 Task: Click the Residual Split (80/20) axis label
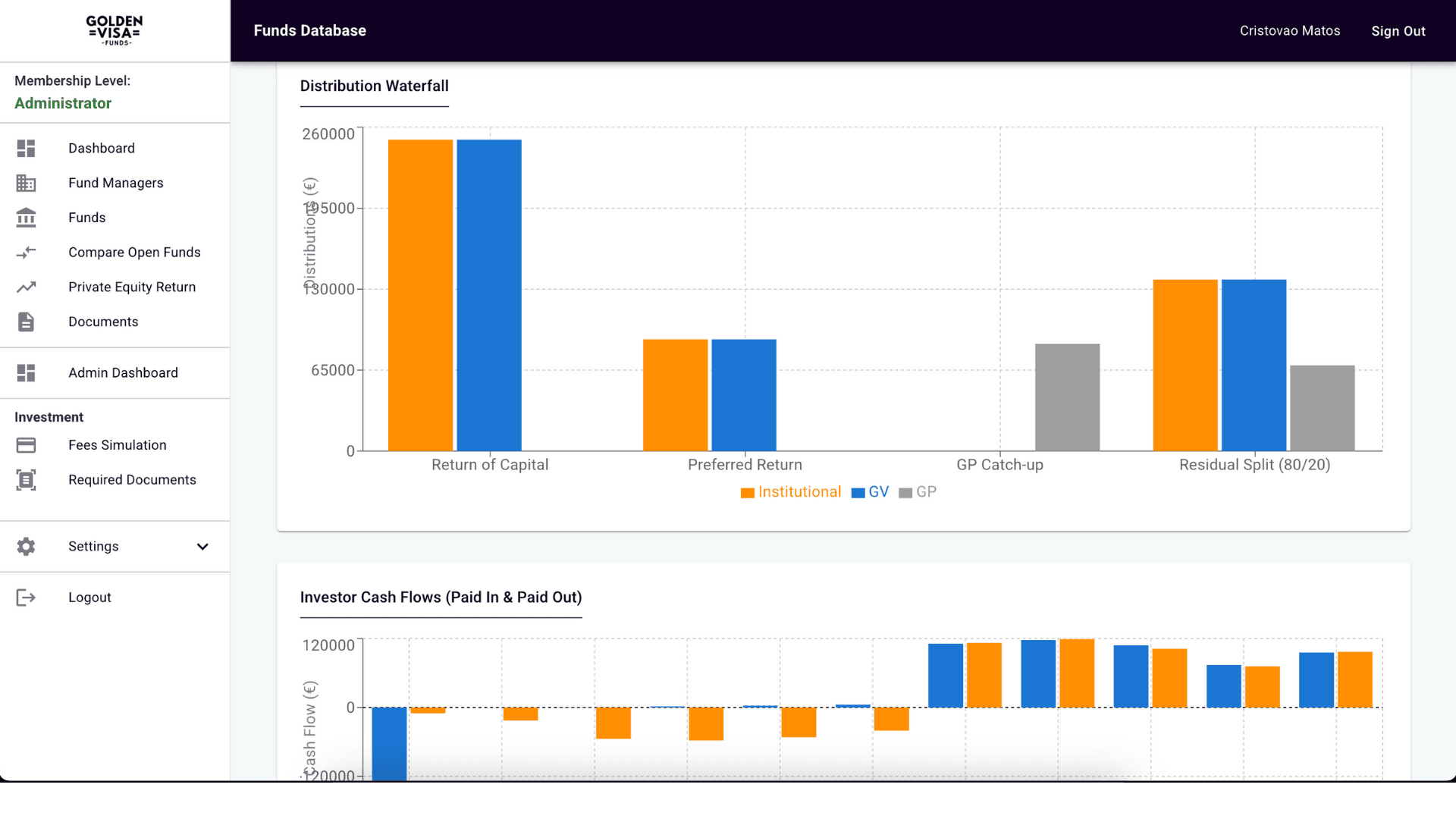[x=1254, y=465]
